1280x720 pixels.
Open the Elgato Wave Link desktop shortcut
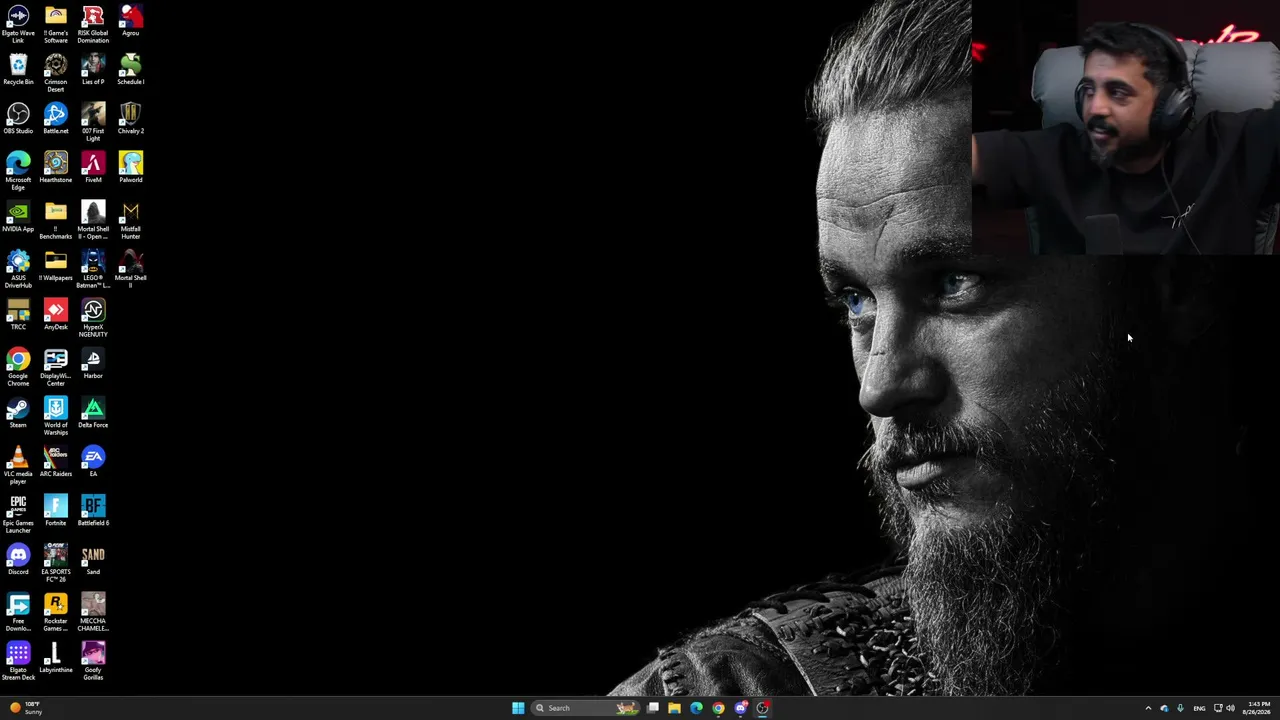pos(18,24)
